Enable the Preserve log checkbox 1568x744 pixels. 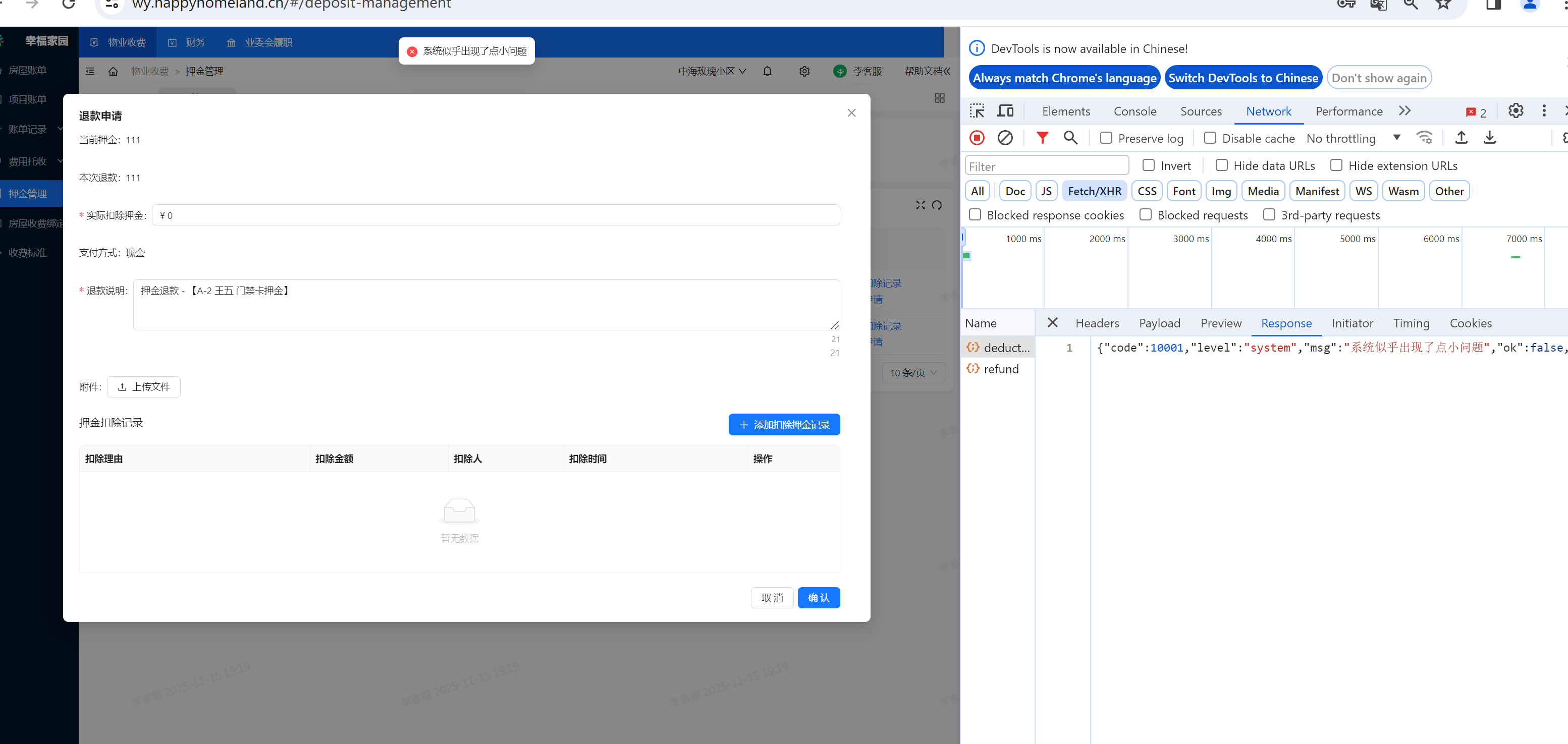pyautogui.click(x=1106, y=138)
